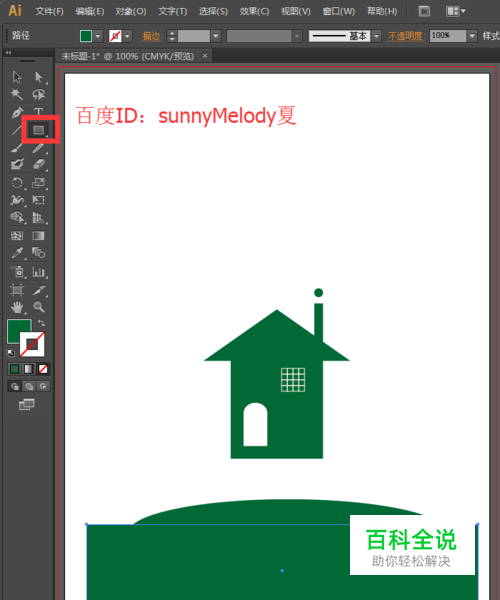500x600 pixels.
Task: Open the 对象(O) menu
Action: click(131, 11)
